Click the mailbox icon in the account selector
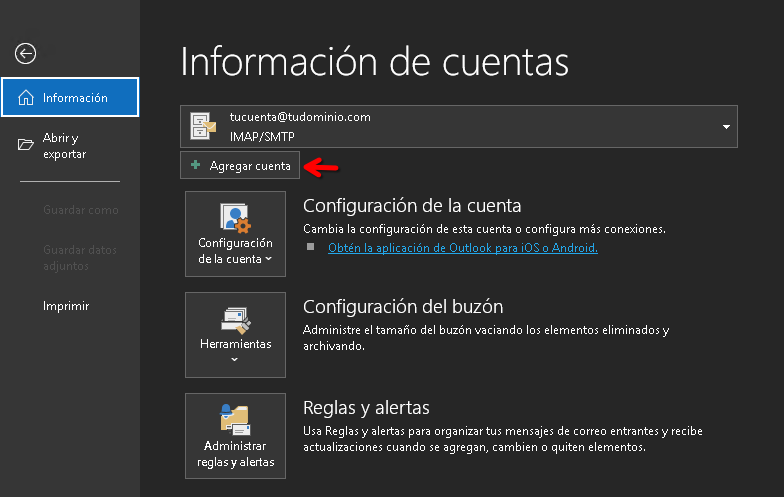Screen dimensions: 784x497 [205, 126]
